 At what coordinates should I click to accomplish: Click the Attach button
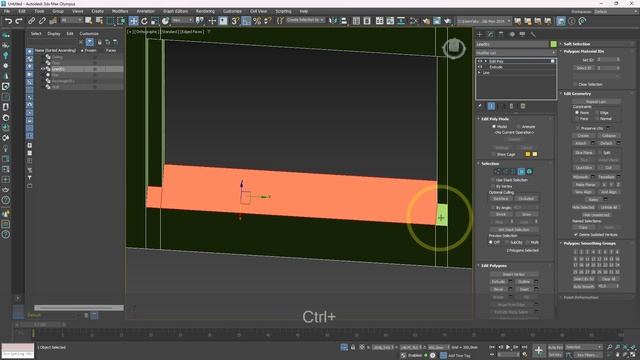[581, 143]
